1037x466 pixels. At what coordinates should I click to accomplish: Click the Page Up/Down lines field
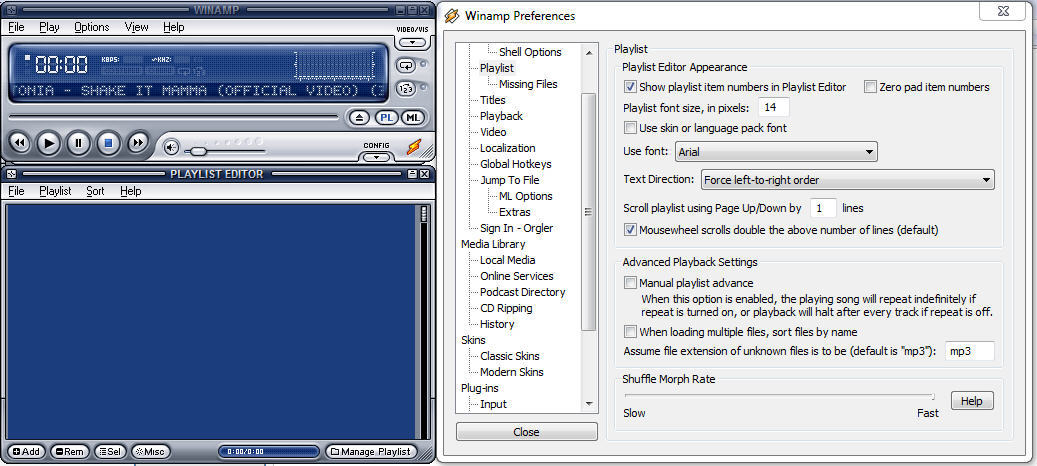(x=823, y=208)
